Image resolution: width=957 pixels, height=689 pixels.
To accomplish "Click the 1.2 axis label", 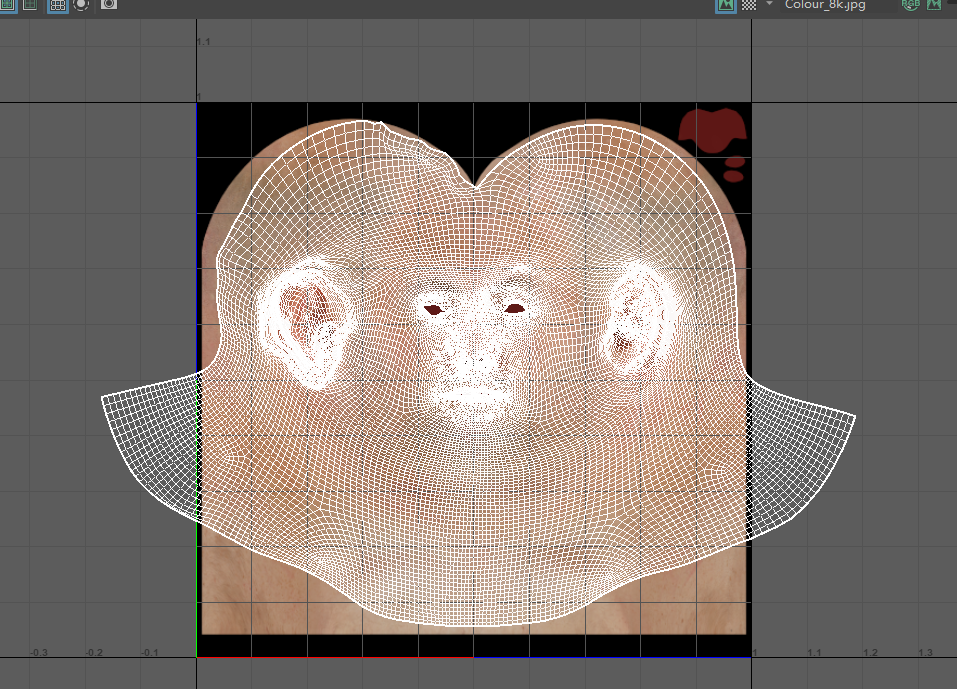I will [870, 652].
